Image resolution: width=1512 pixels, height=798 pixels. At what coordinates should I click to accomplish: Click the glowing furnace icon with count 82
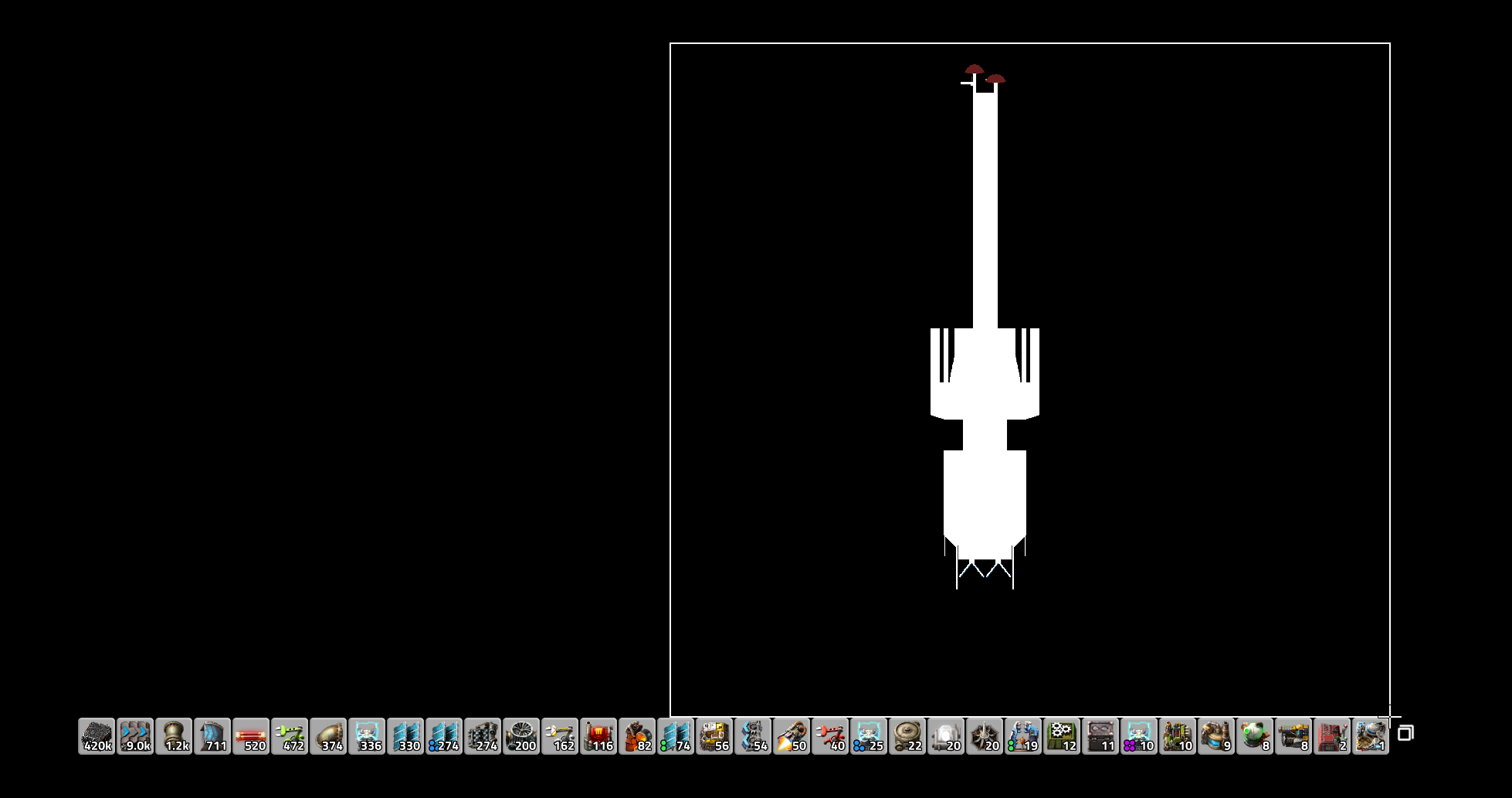point(637,736)
